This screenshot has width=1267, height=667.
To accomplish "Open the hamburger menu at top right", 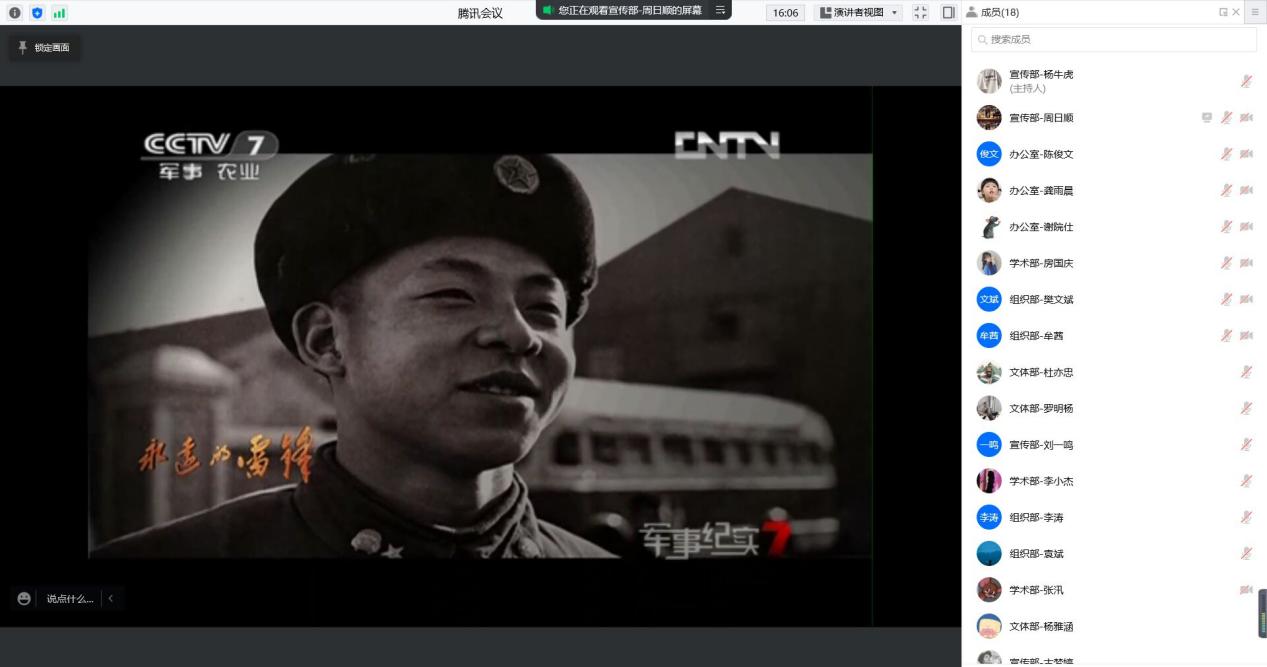I will click(x=1256, y=12).
